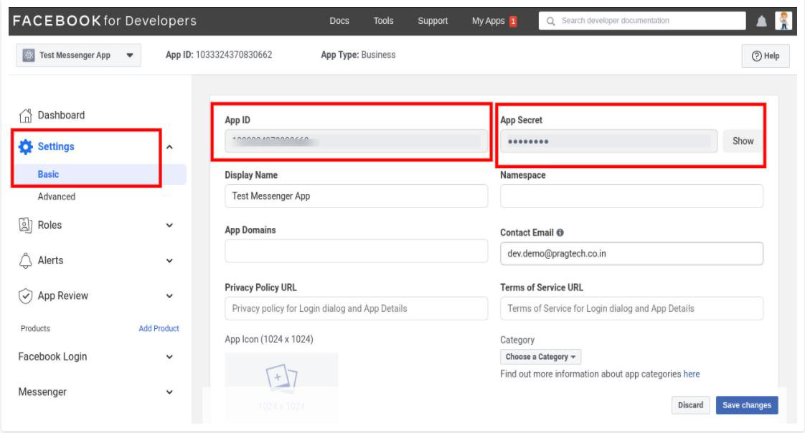
Task: Click Messenger in Products list
Action: 43,392
